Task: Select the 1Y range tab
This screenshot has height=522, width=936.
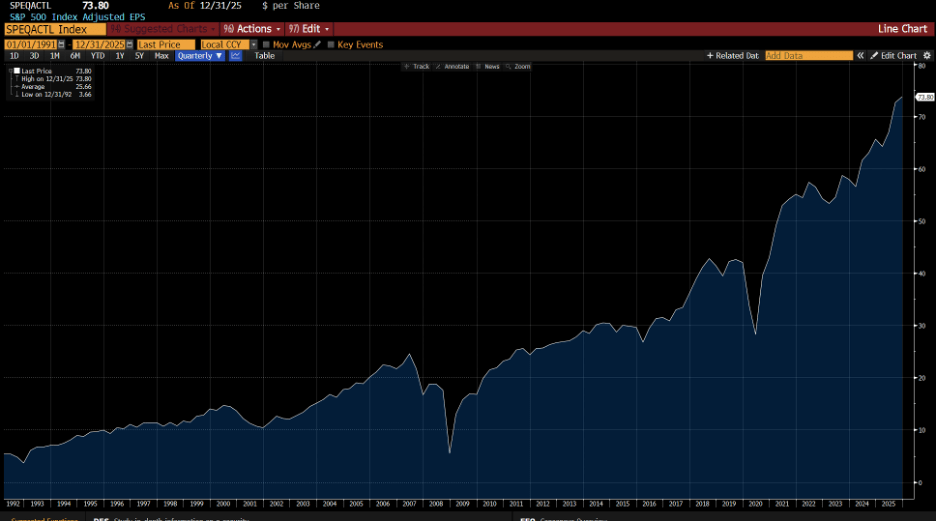Action: 120,56
